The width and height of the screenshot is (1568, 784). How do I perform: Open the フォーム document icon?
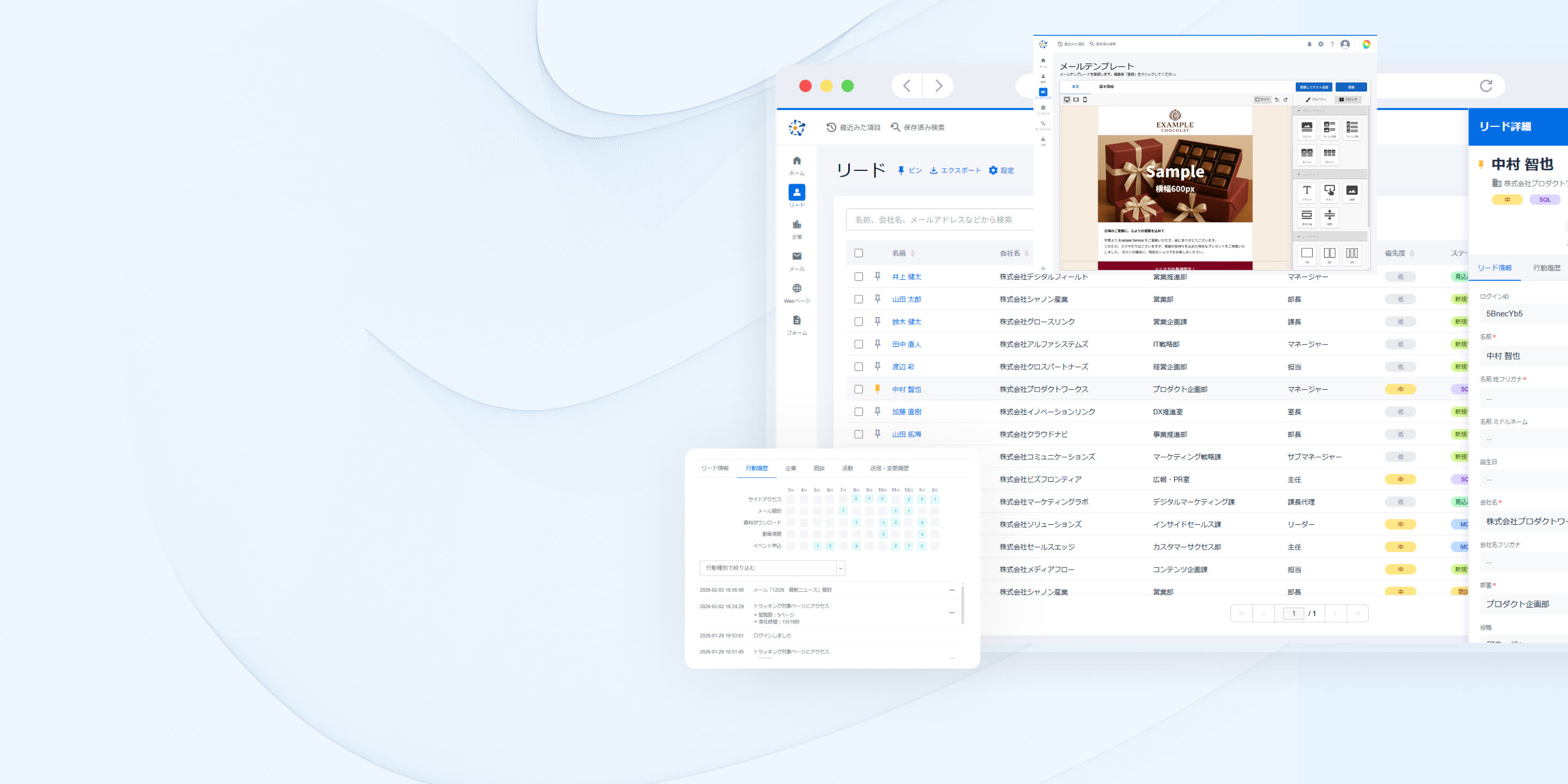tap(796, 321)
